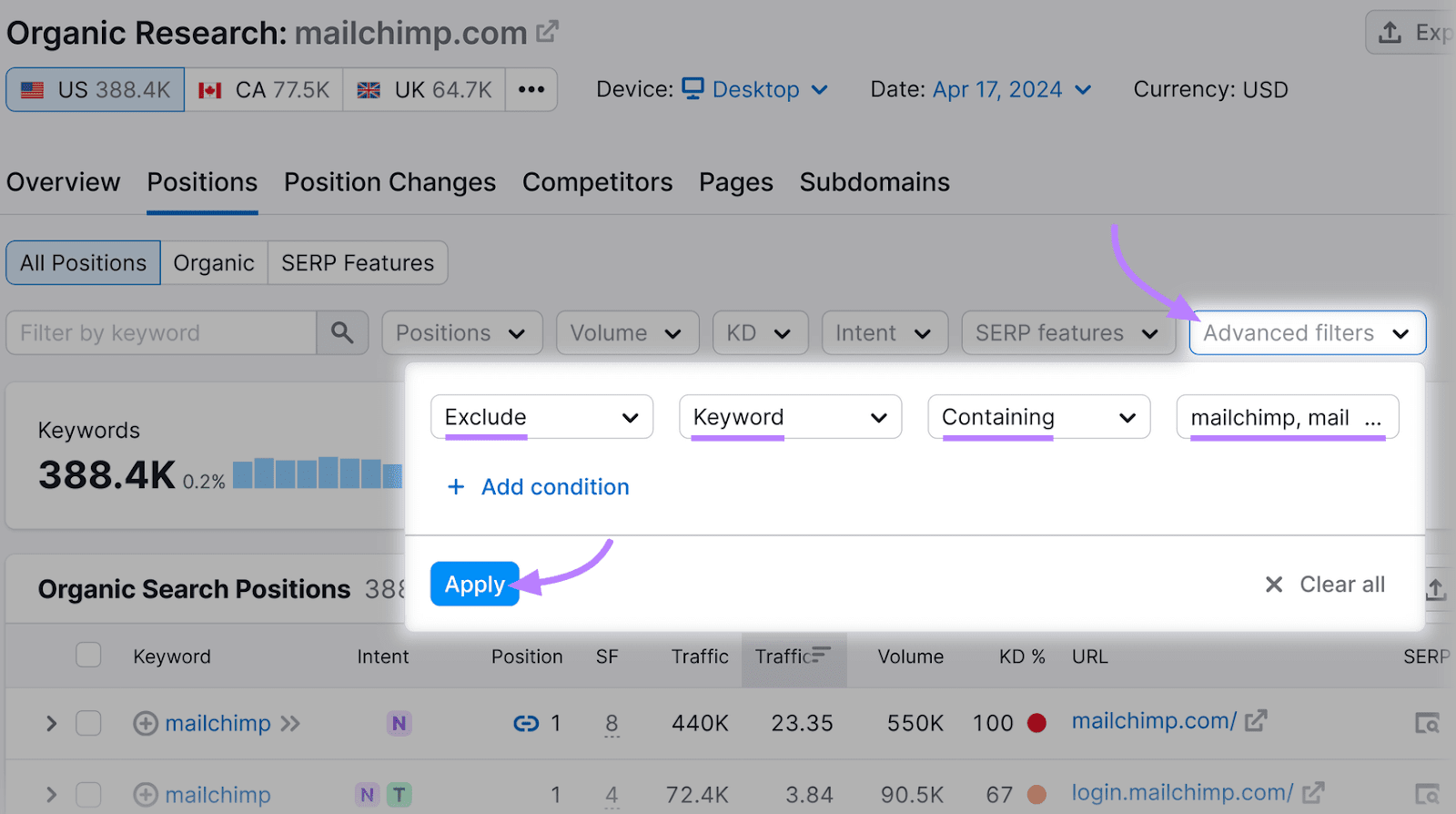Click the Add condition link
The image size is (1456, 814).
[x=537, y=487]
